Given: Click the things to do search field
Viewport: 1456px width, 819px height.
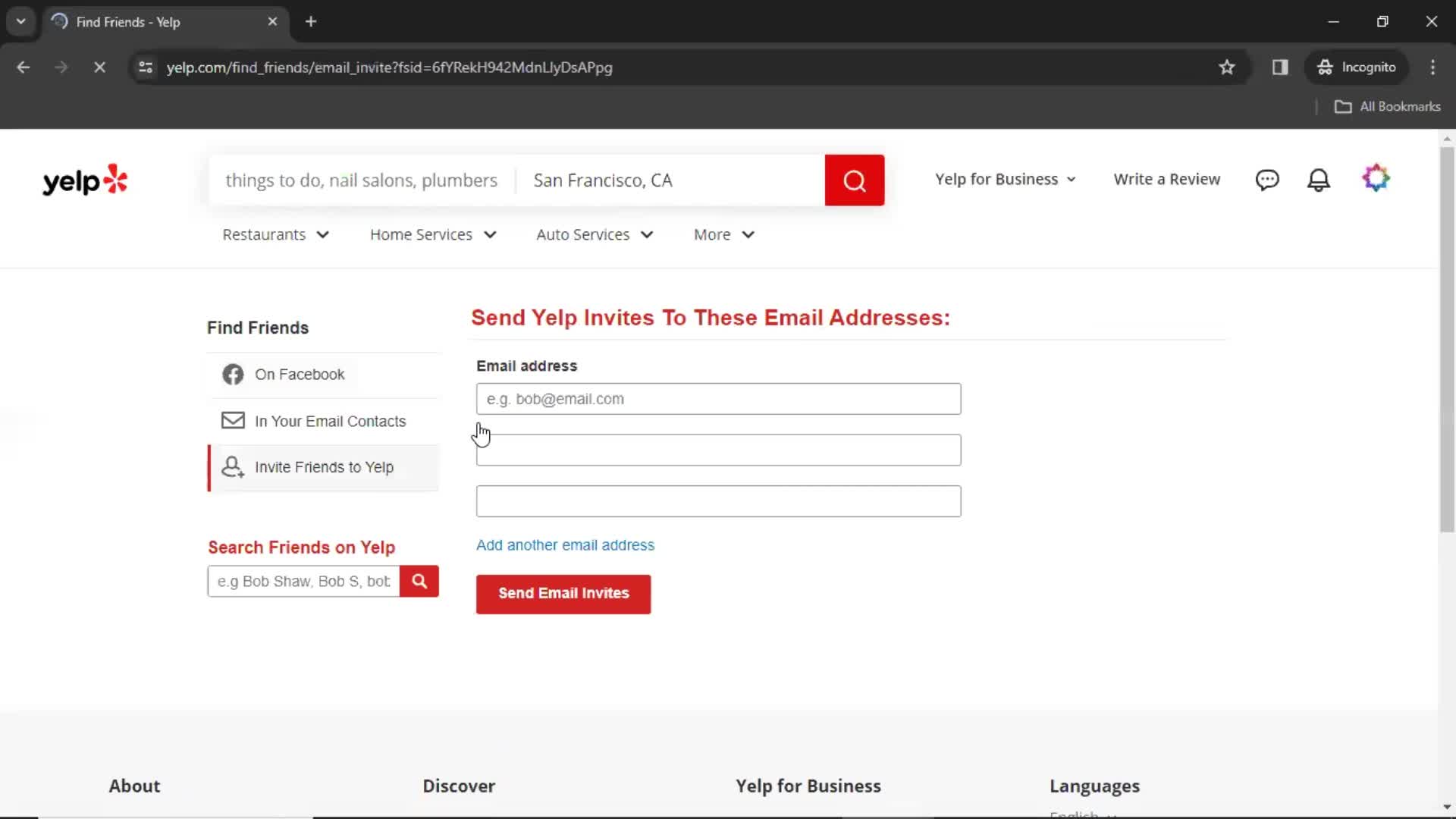Looking at the screenshot, I should [x=362, y=180].
